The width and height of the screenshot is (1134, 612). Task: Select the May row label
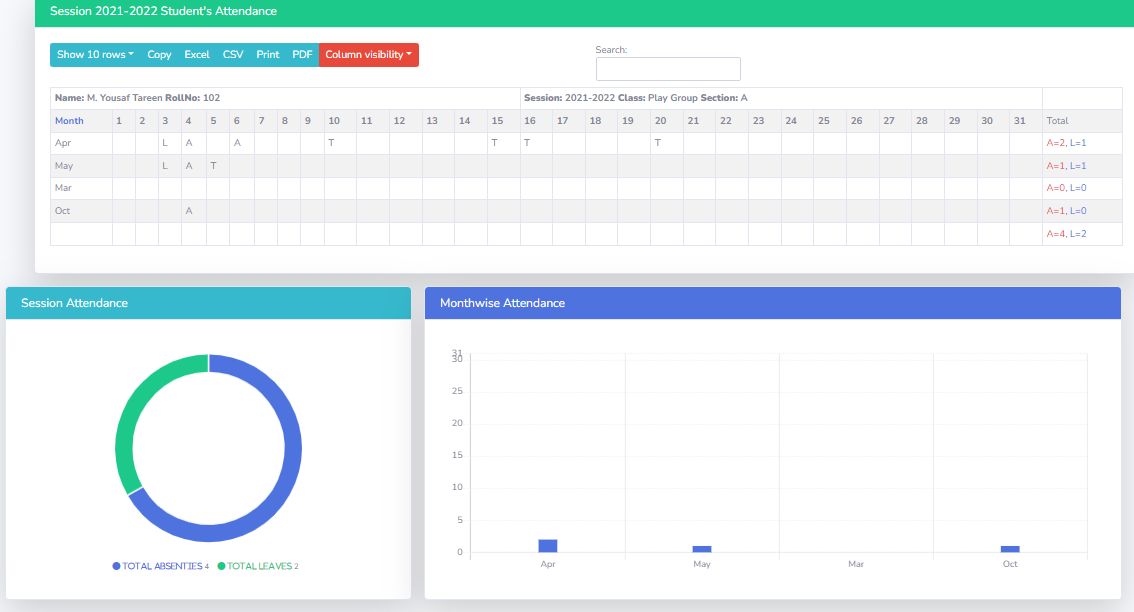tap(64, 166)
